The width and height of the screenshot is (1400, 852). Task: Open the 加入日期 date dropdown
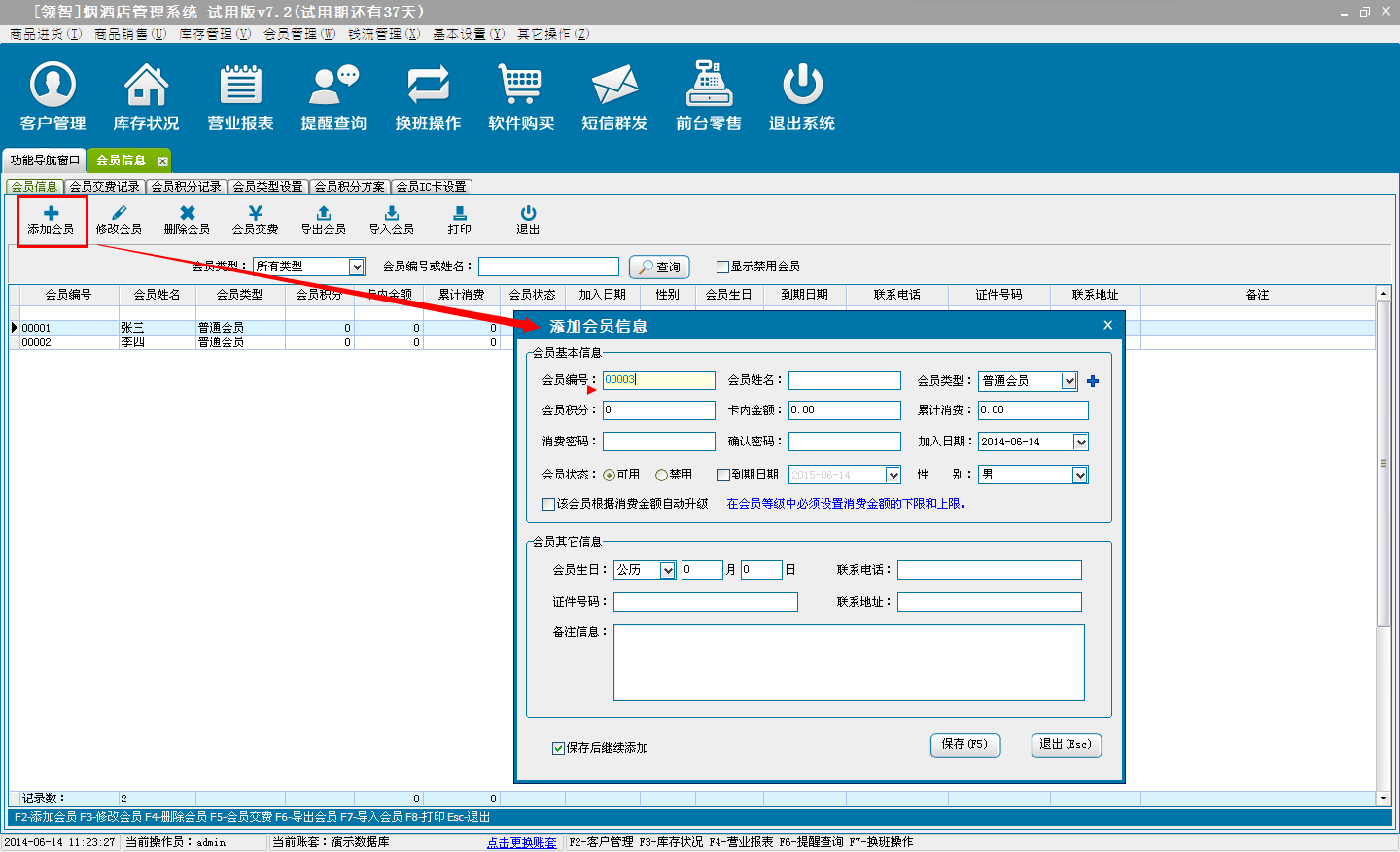(1080, 442)
